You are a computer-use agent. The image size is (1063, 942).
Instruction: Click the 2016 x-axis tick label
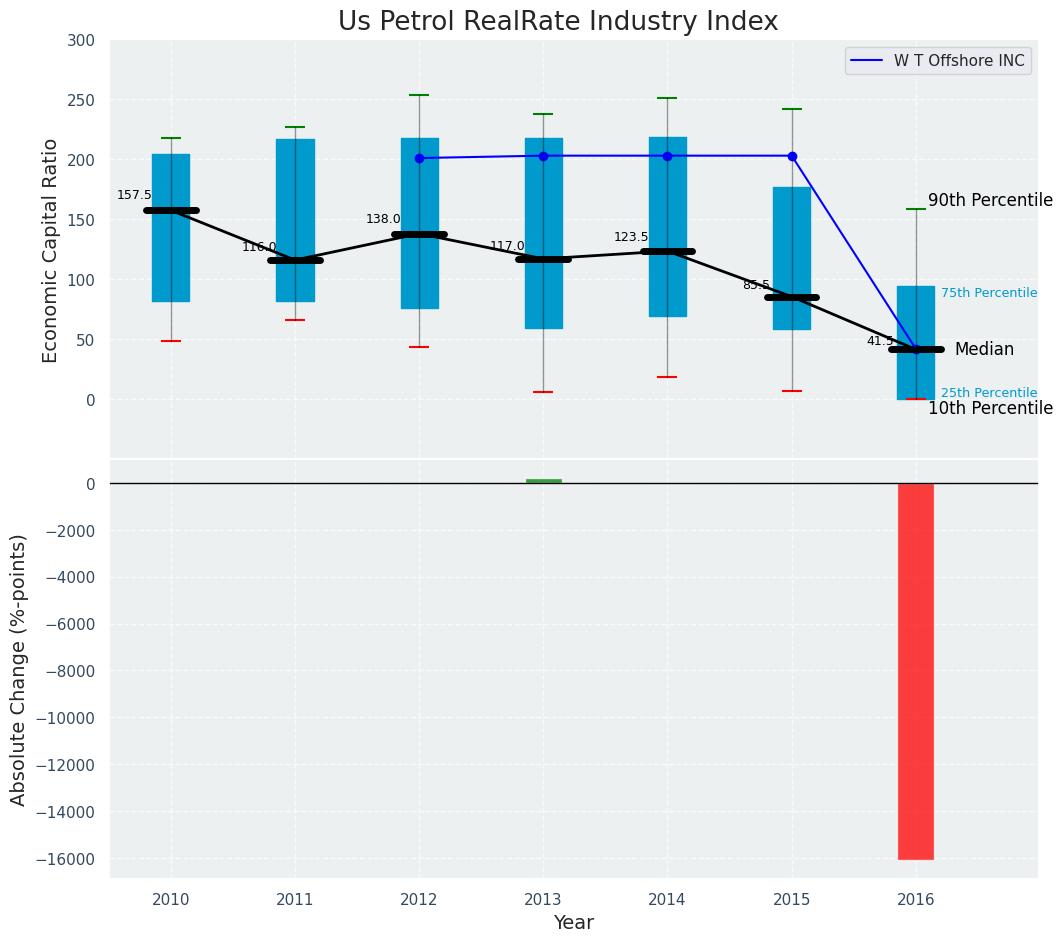[x=915, y=899]
